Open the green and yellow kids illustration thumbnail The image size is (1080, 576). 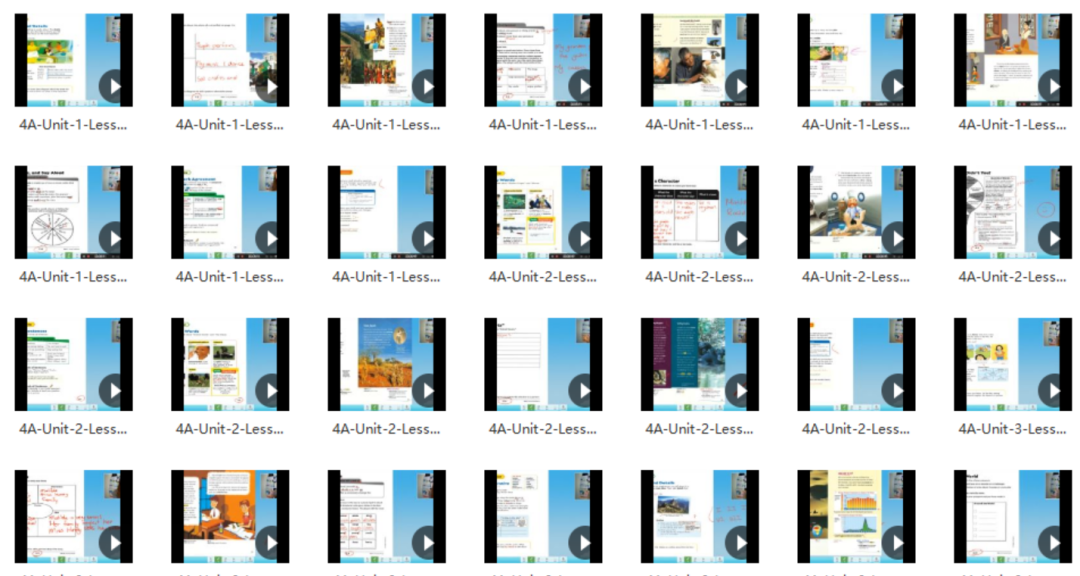(x=74, y=60)
